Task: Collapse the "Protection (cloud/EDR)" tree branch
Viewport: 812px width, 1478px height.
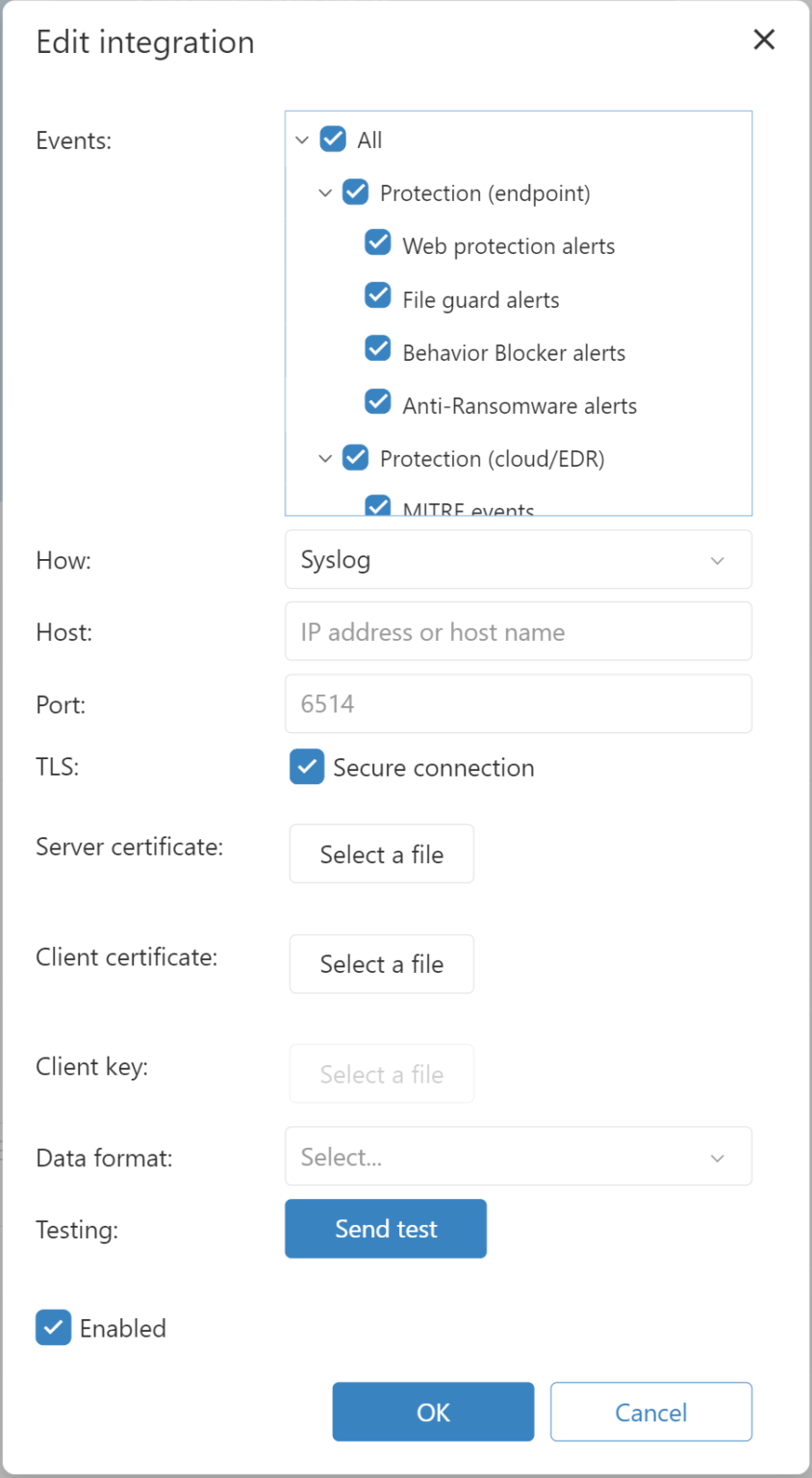Action: (324, 457)
